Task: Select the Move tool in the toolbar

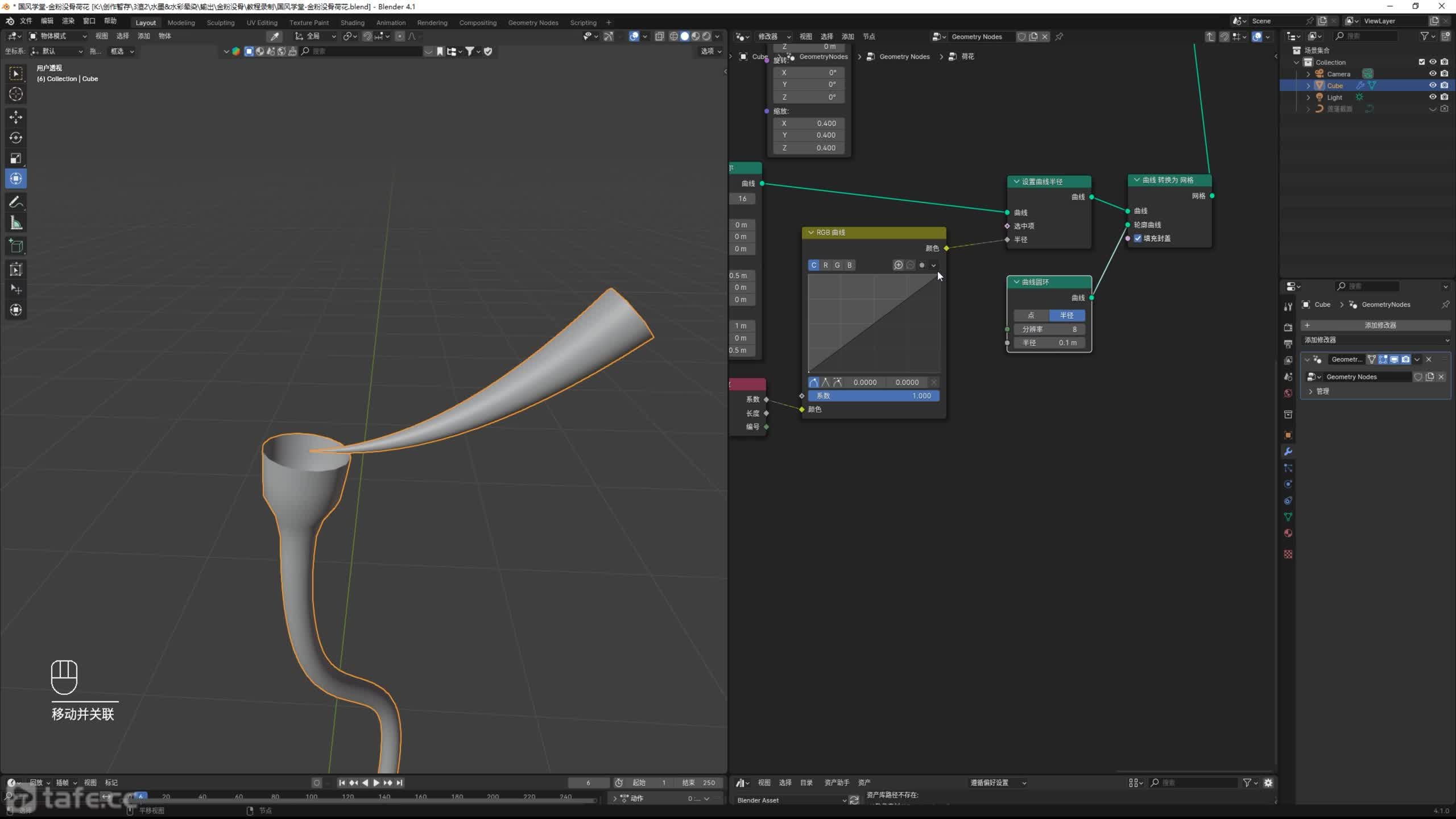Action: click(x=16, y=117)
